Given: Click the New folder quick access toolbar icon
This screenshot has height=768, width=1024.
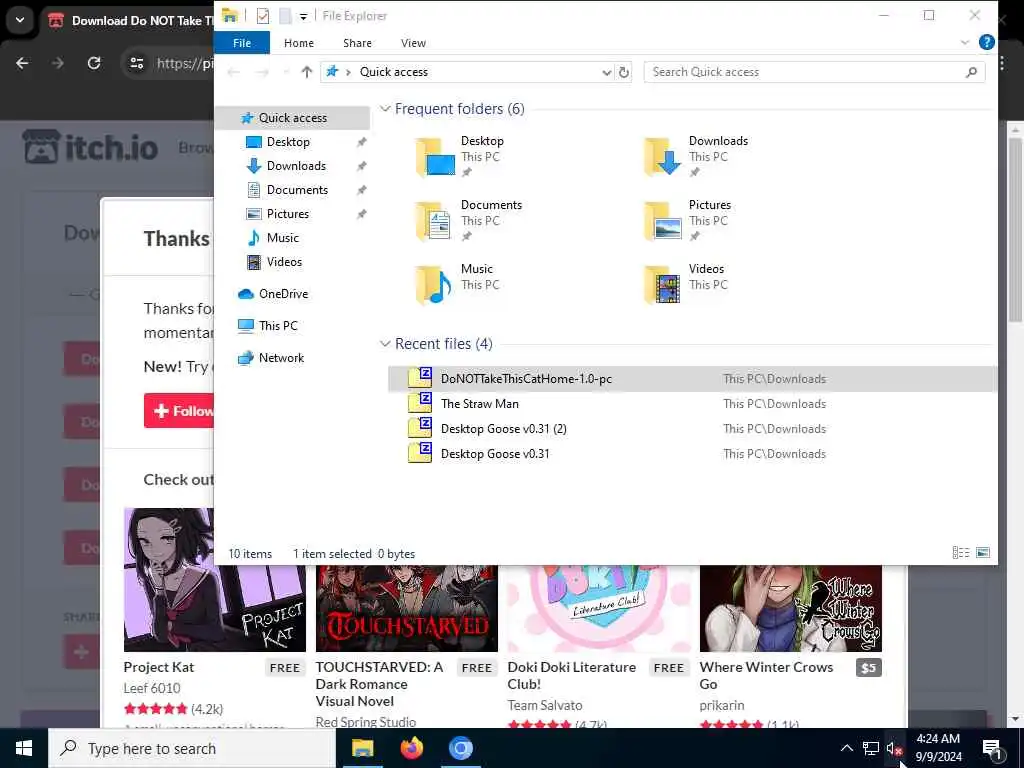Looking at the screenshot, I should pyautogui.click(x=285, y=16).
